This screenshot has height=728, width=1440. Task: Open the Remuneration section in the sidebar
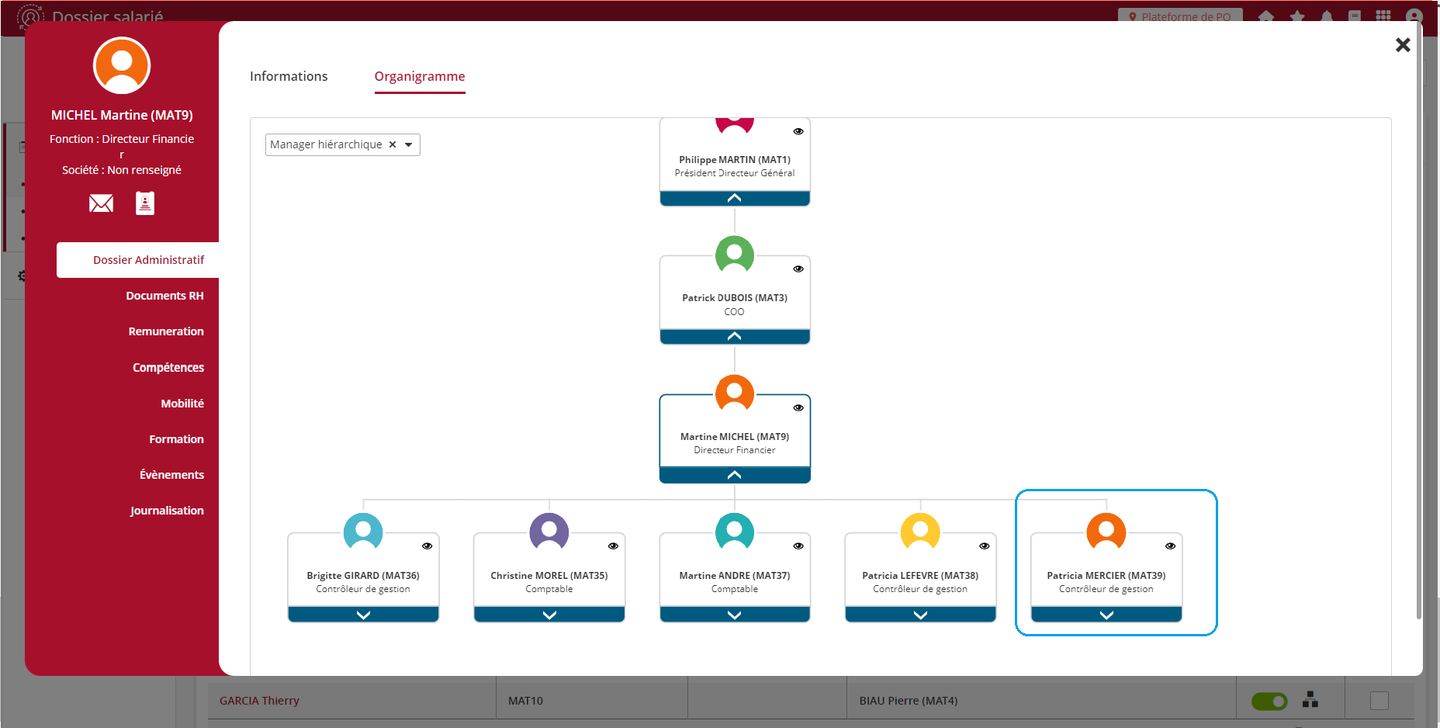[x=166, y=332]
